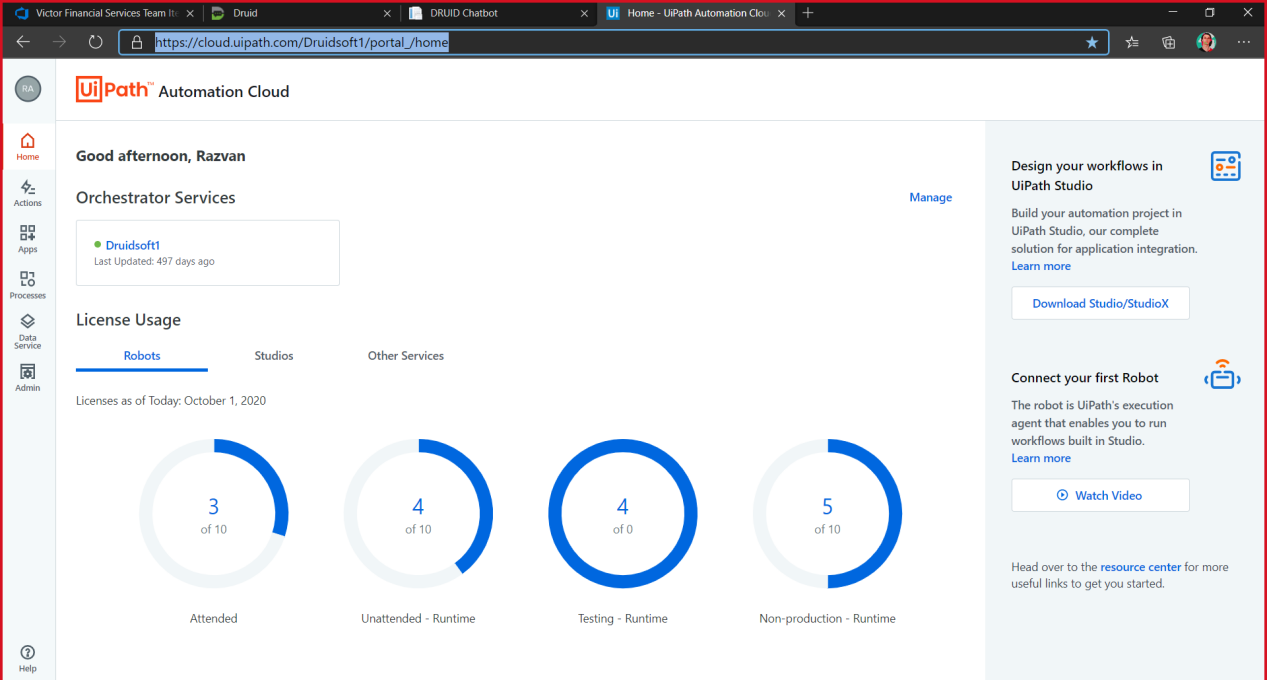Click the Unattended Runtime ring chart
Viewport: 1267px width, 680px height.
(418, 514)
